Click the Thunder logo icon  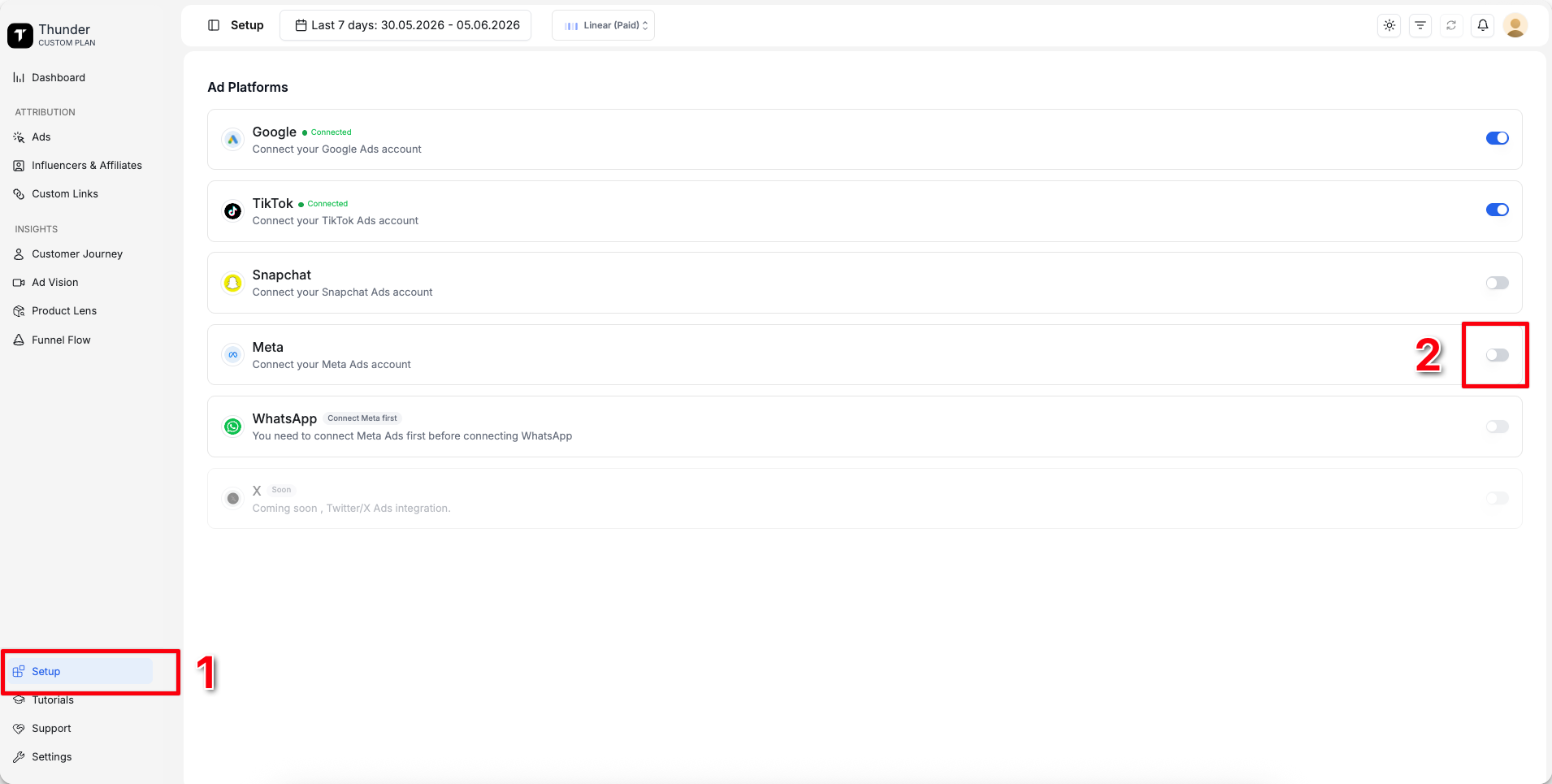pyautogui.click(x=20, y=35)
